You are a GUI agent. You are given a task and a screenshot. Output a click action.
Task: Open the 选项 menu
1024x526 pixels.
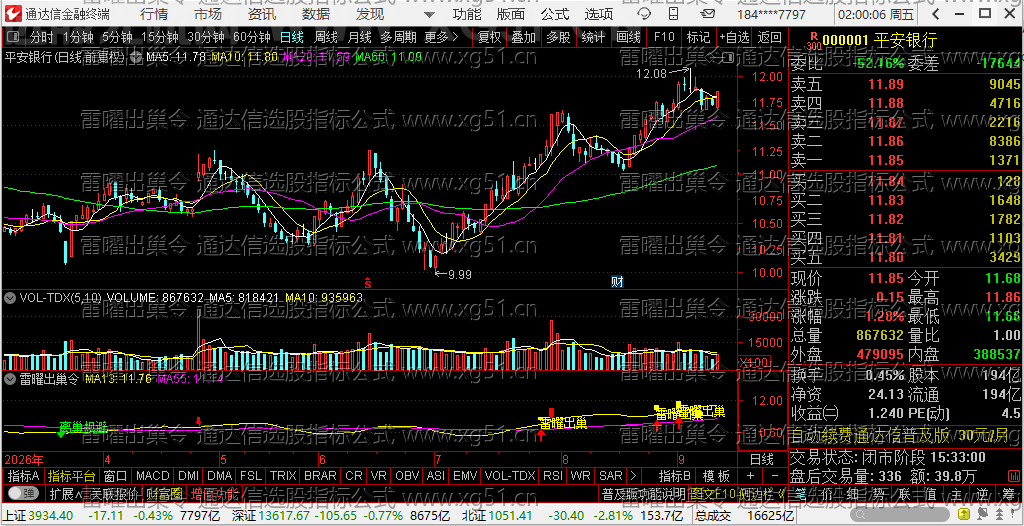599,14
